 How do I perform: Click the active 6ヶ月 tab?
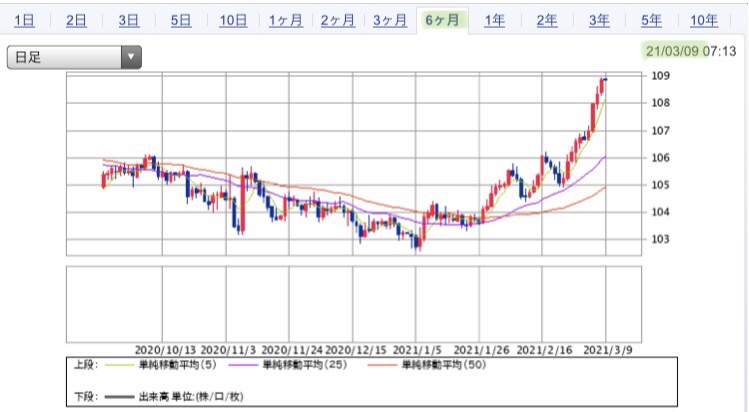point(442,21)
